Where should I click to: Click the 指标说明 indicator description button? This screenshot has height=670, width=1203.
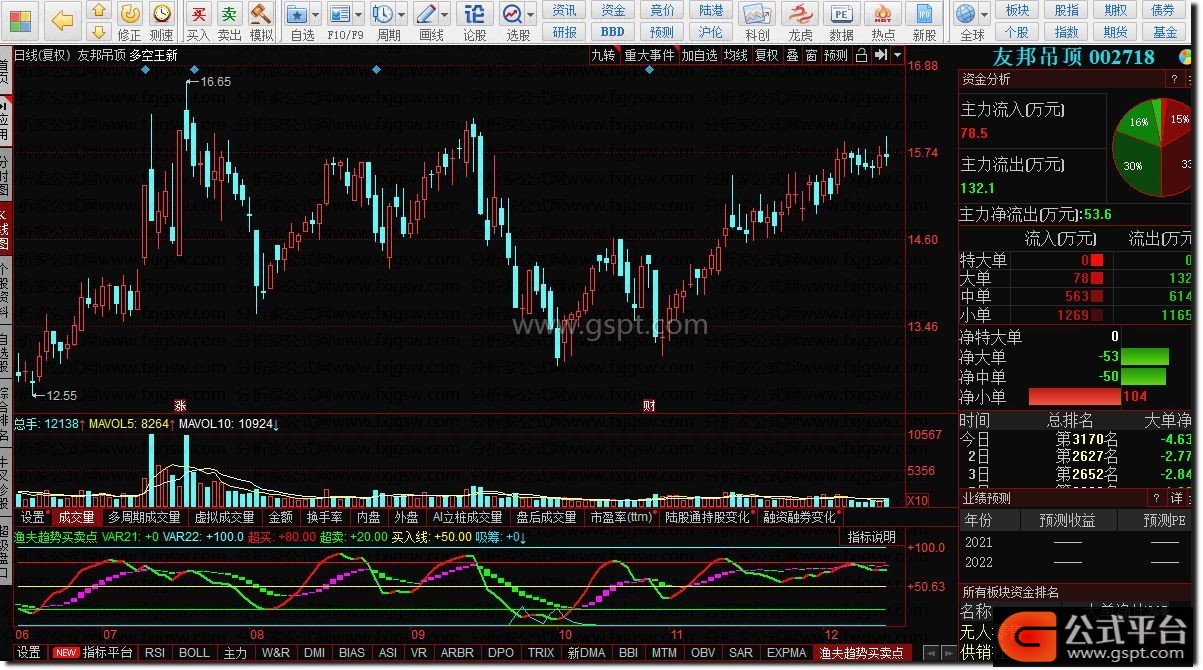coord(871,537)
